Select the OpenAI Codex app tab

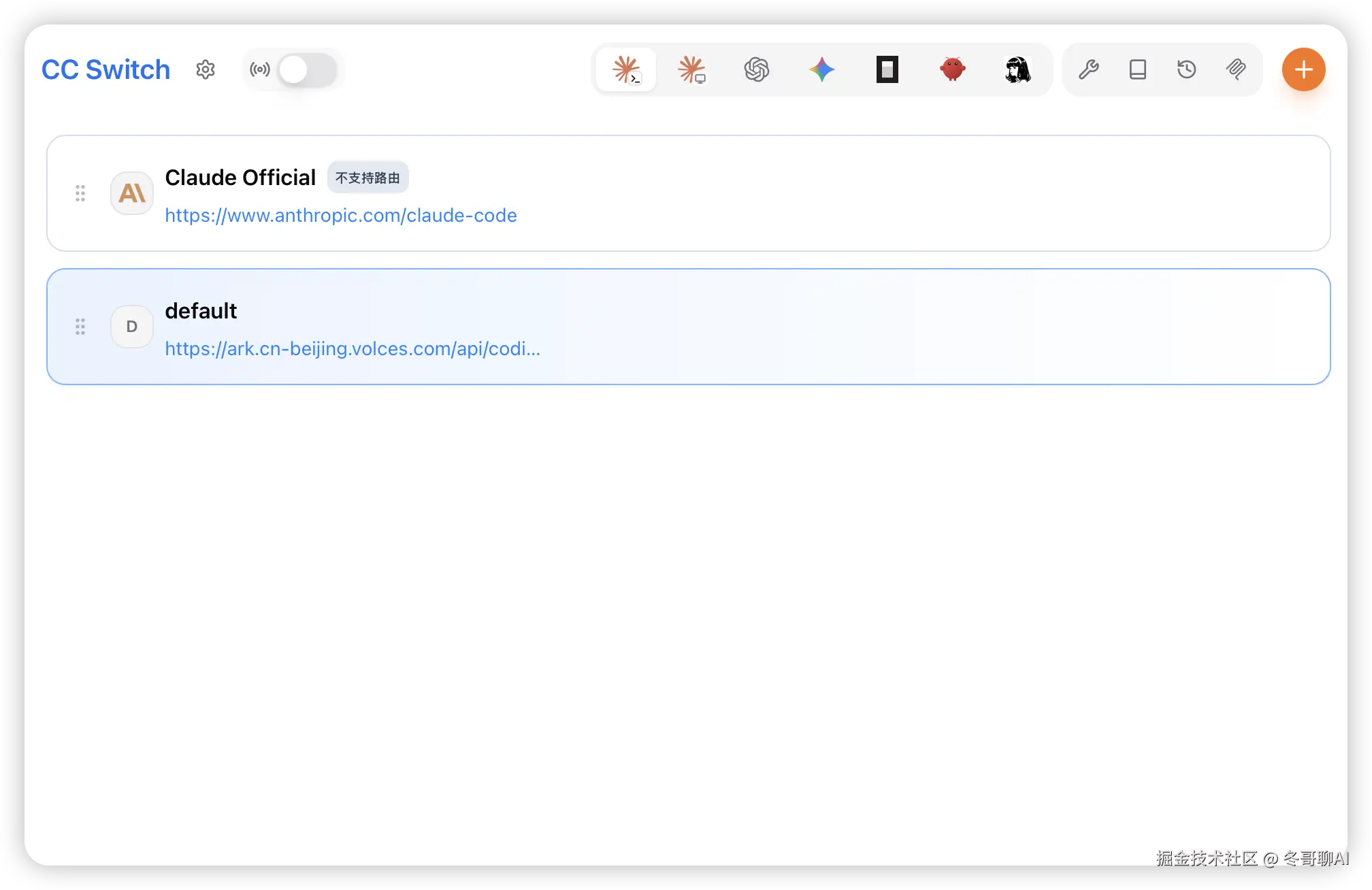(757, 69)
